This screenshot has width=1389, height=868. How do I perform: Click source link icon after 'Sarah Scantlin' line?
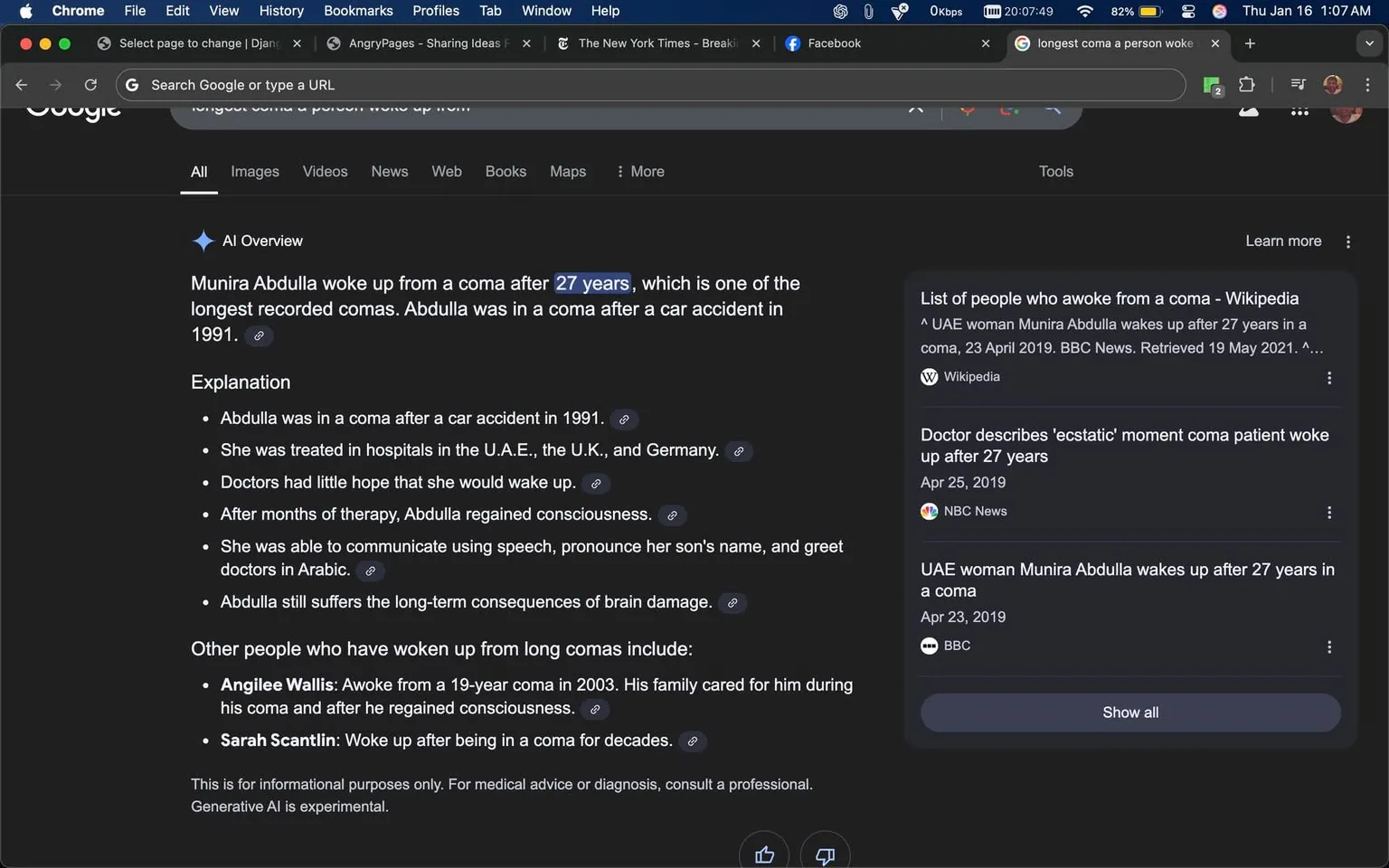coord(692,741)
